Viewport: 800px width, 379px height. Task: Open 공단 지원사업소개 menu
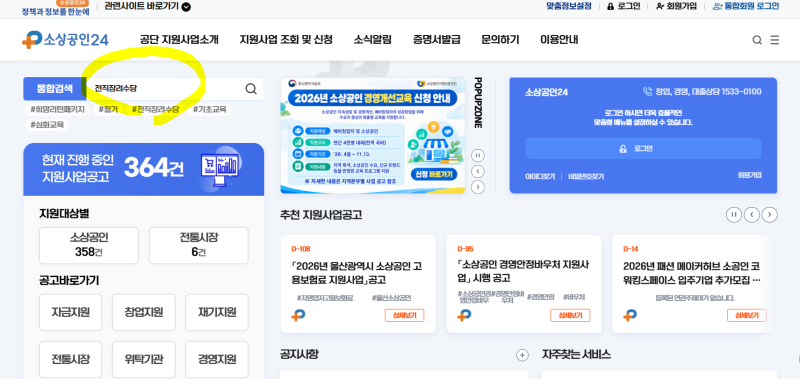180,40
